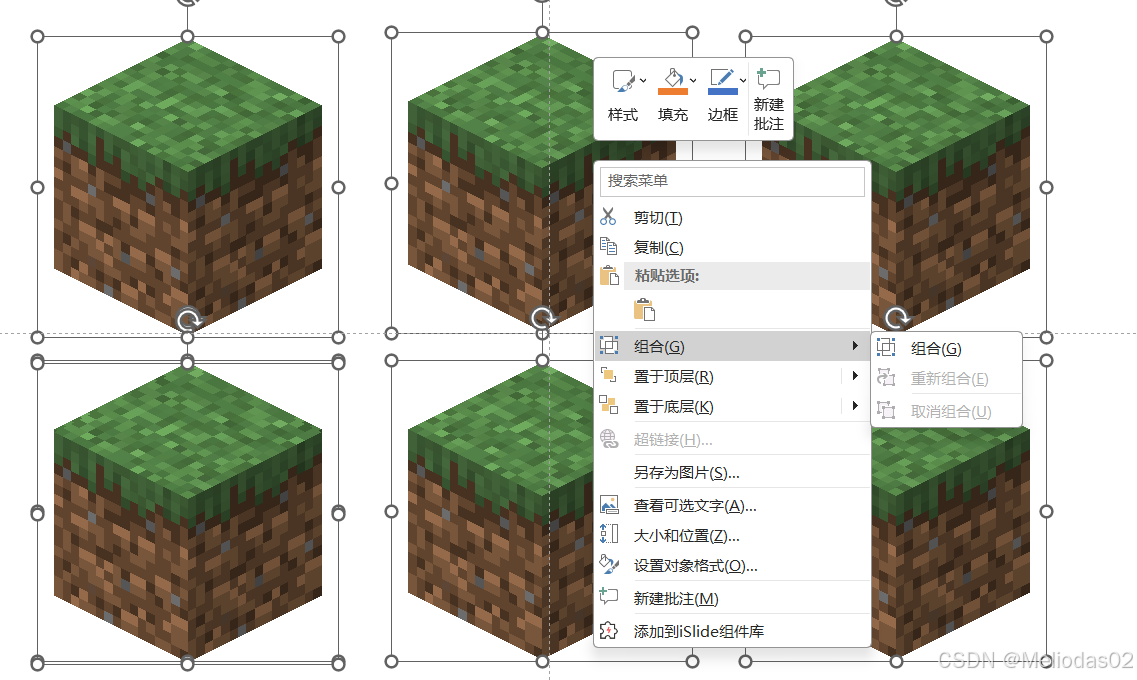Click 新建批注 in the mini toolbar
Viewport: 1137px width, 680px height.
point(769,99)
